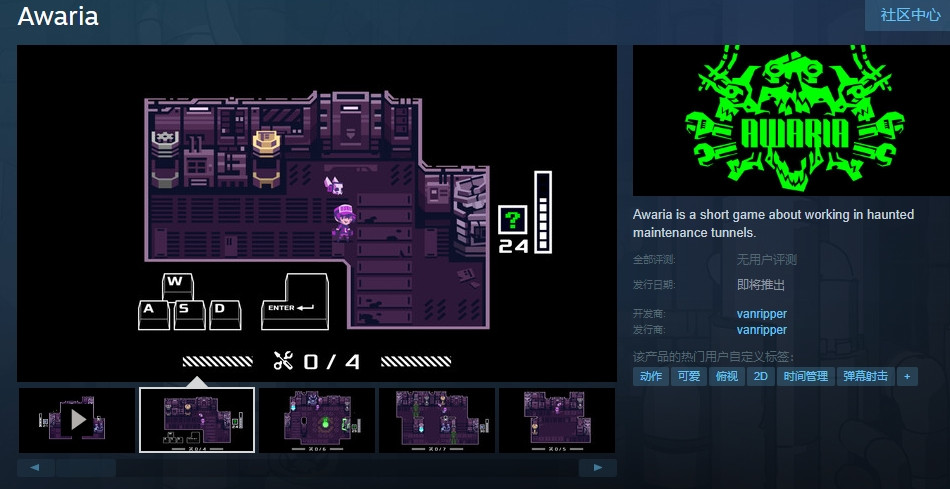This screenshot has width=950, height=489.
Task: Open the 社区中心 community hub button
Action: [x=910, y=15]
